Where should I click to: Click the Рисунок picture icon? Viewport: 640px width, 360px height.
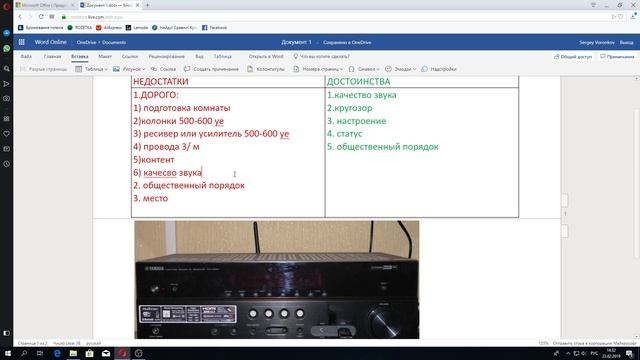click(116, 69)
